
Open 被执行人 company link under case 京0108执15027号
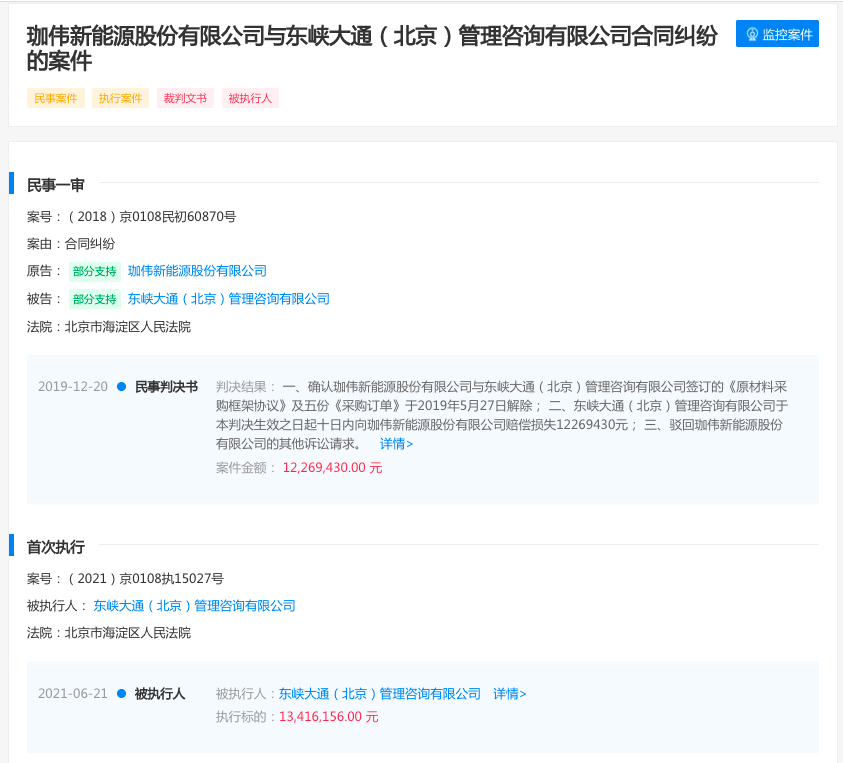click(x=194, y=606)
